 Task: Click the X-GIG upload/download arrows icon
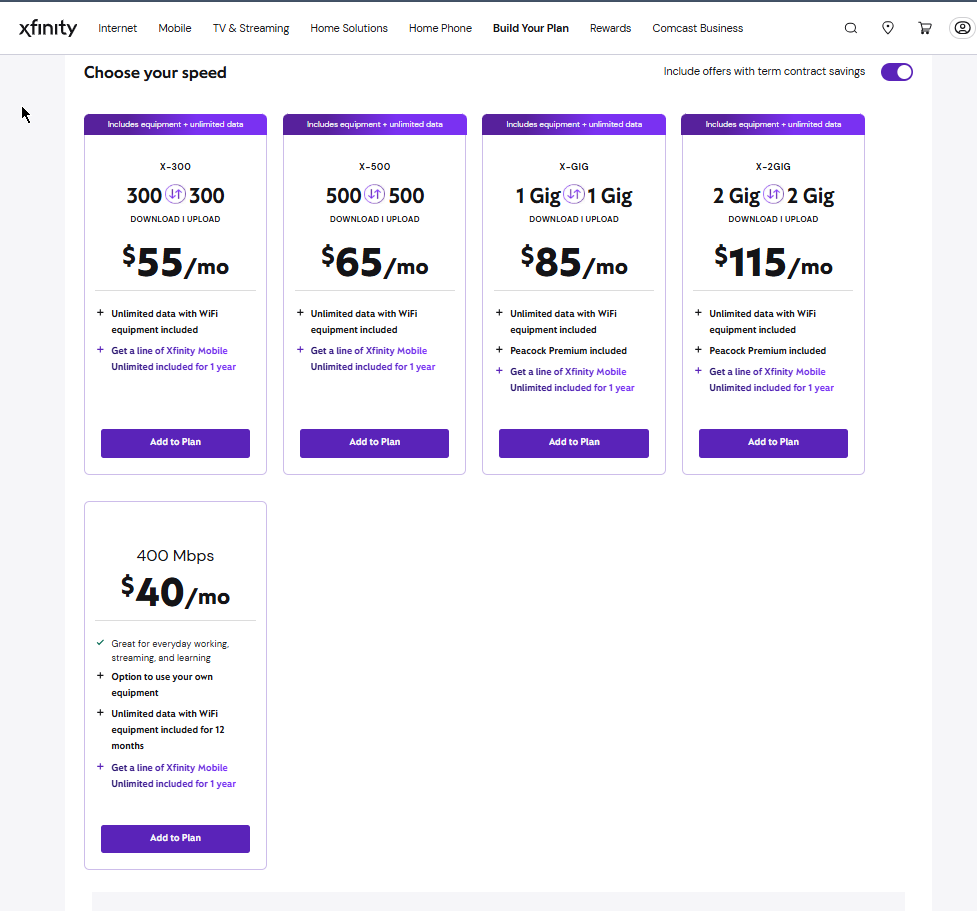pos(574,194)
